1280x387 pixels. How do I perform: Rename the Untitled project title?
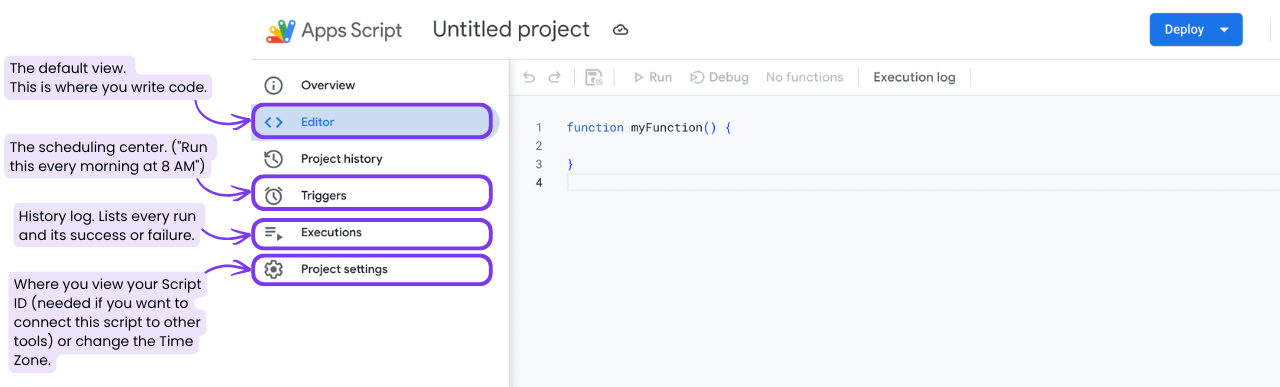(511, 30)
